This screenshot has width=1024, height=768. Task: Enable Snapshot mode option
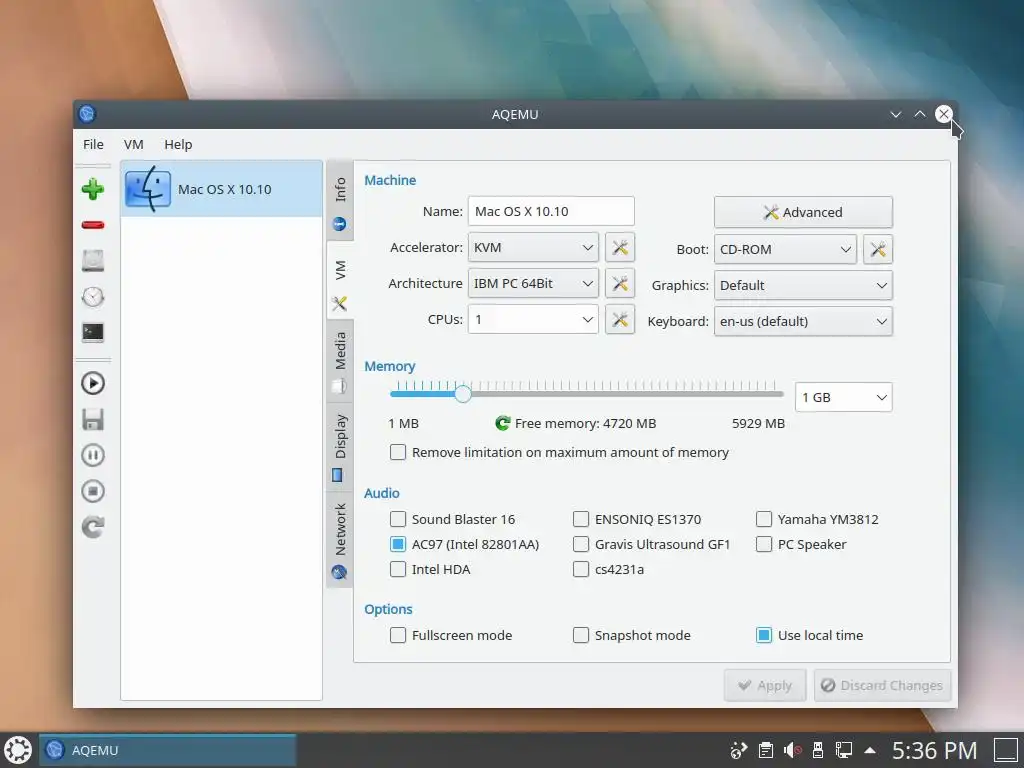(581, 635)
